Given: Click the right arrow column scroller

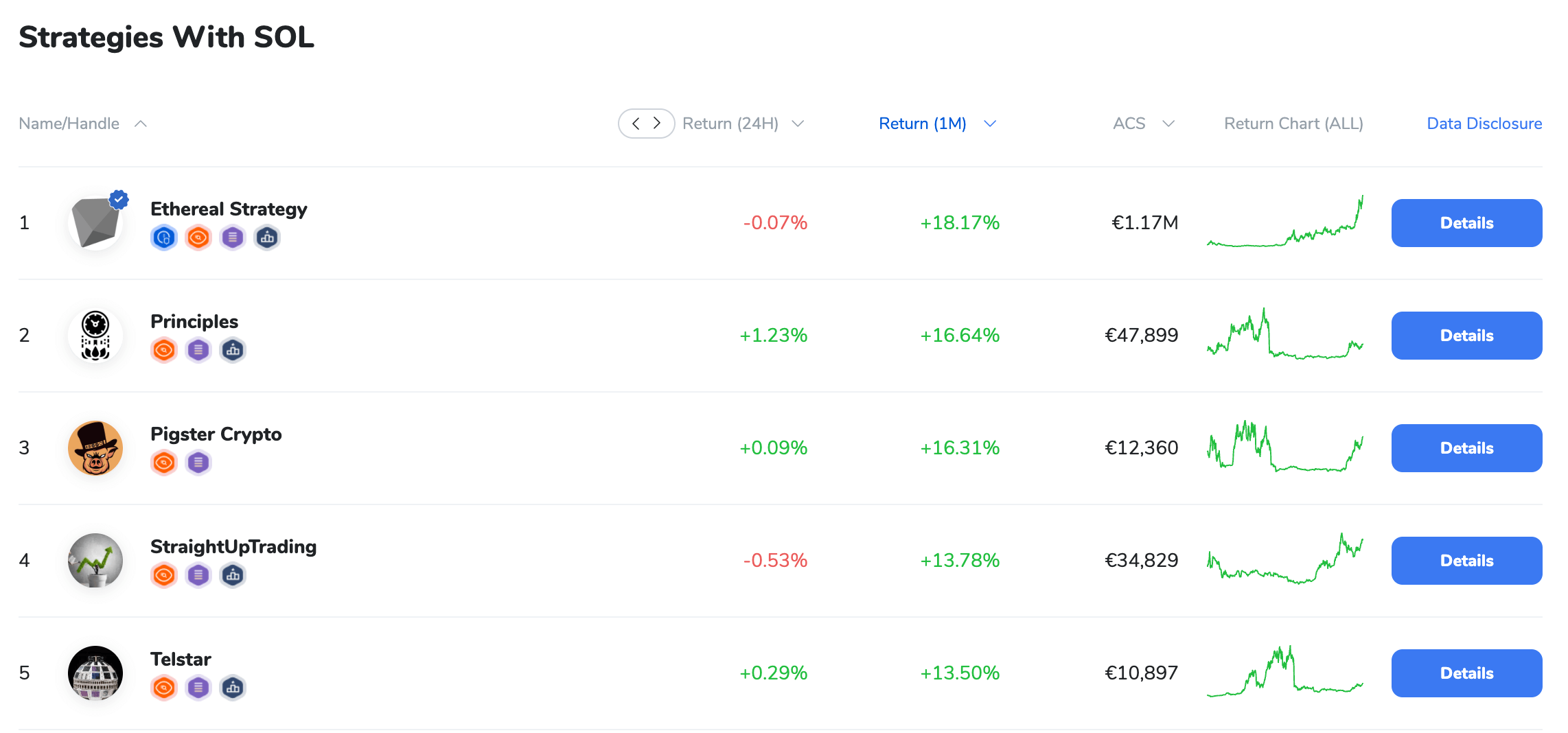Looking at the screenshot, I should click(657, 124).
